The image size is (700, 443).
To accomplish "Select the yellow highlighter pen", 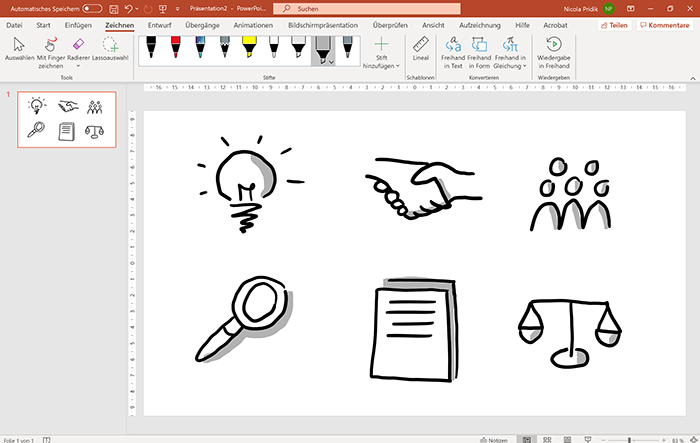I will point(248,48).
